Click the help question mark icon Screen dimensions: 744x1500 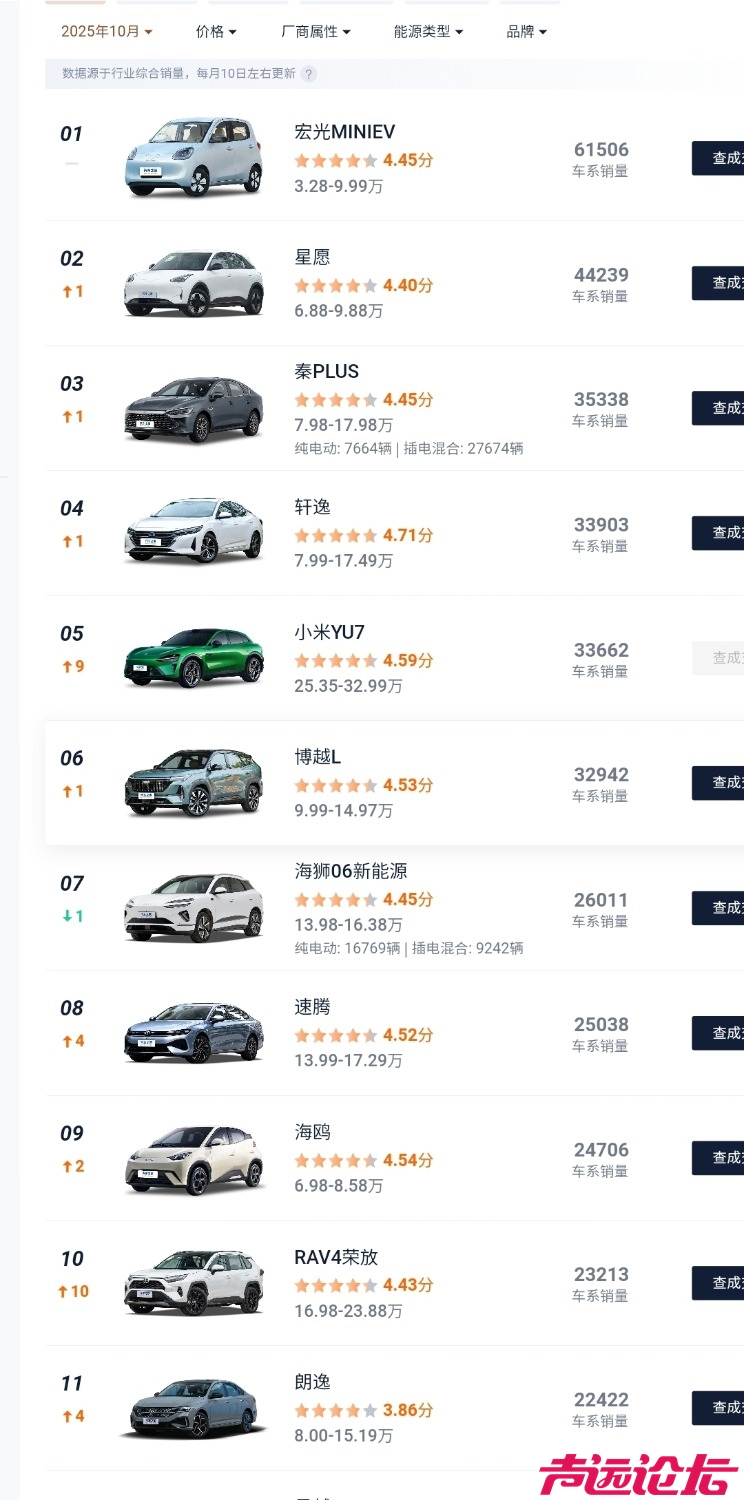pos(309,74)
